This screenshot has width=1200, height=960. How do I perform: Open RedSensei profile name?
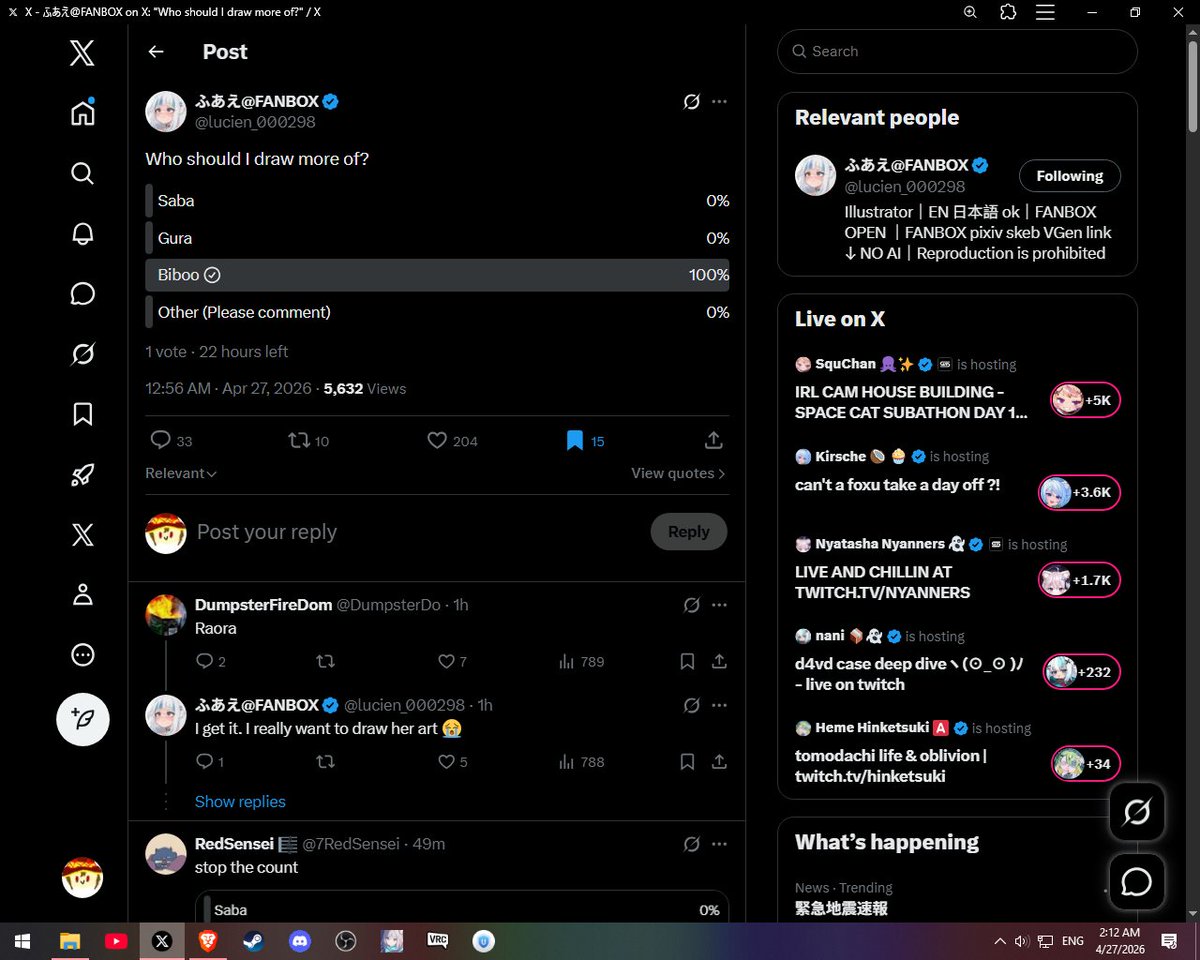coord(234,844)
